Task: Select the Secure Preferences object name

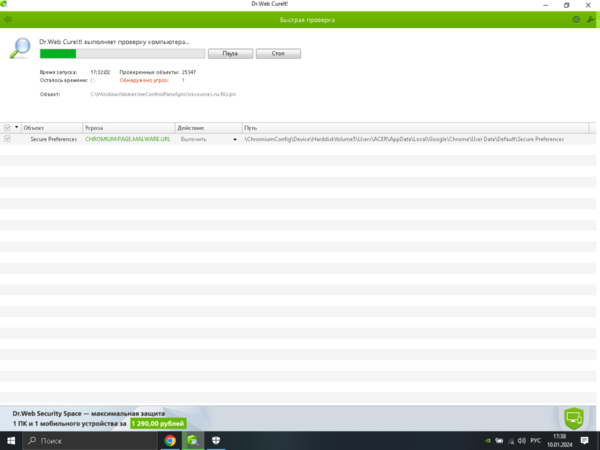Action: (54, 139)
